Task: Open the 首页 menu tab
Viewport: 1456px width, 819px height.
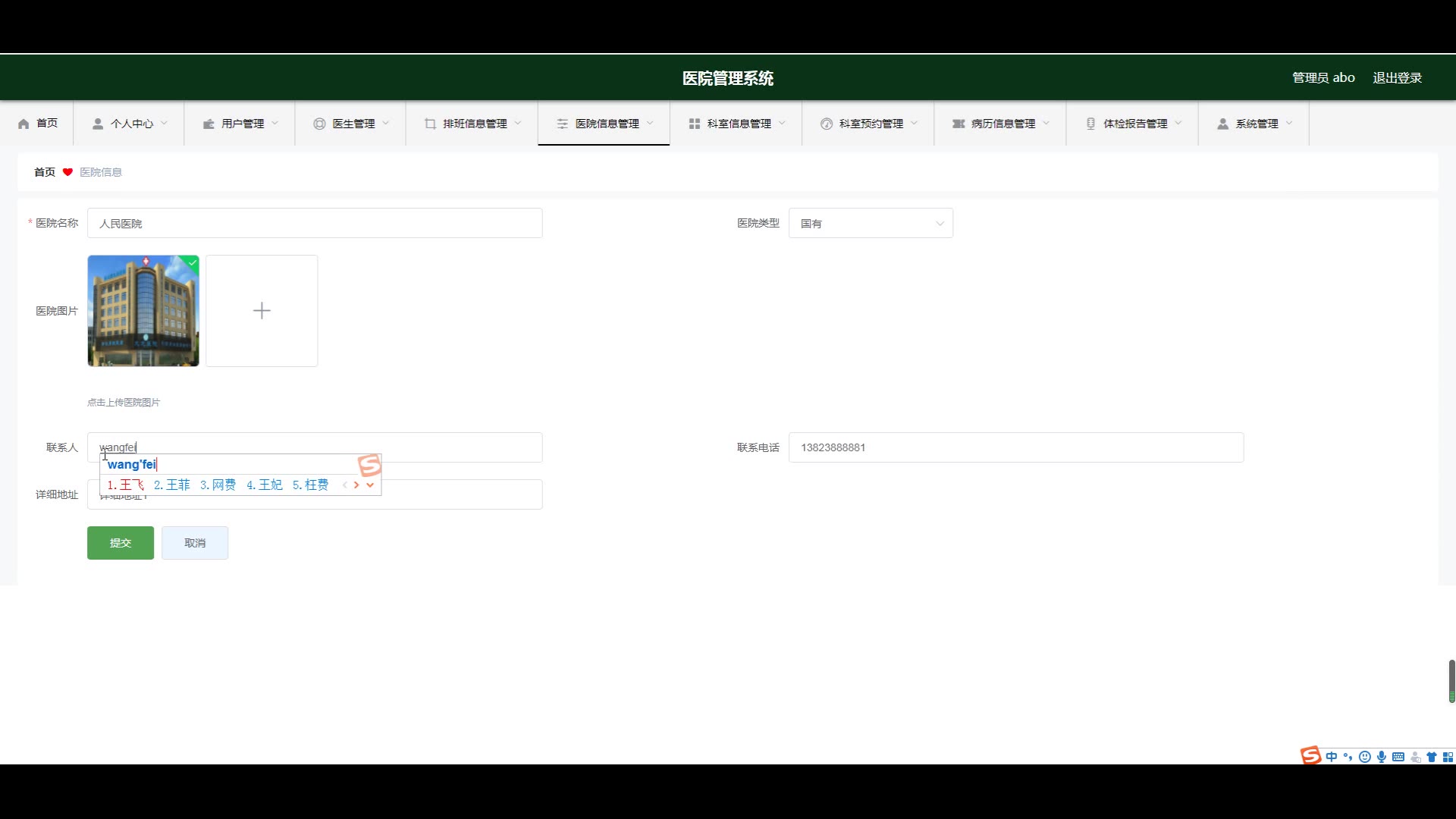Action: coord(38,124)
